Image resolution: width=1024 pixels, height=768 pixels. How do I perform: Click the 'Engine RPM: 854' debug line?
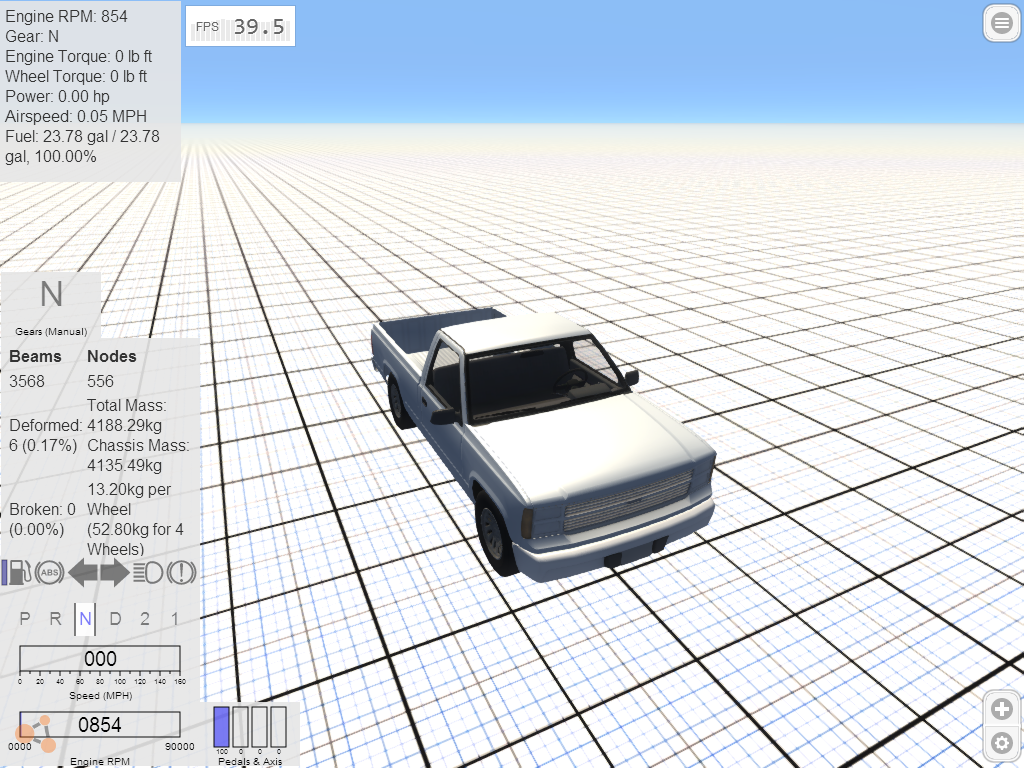(x=66, y=16)
